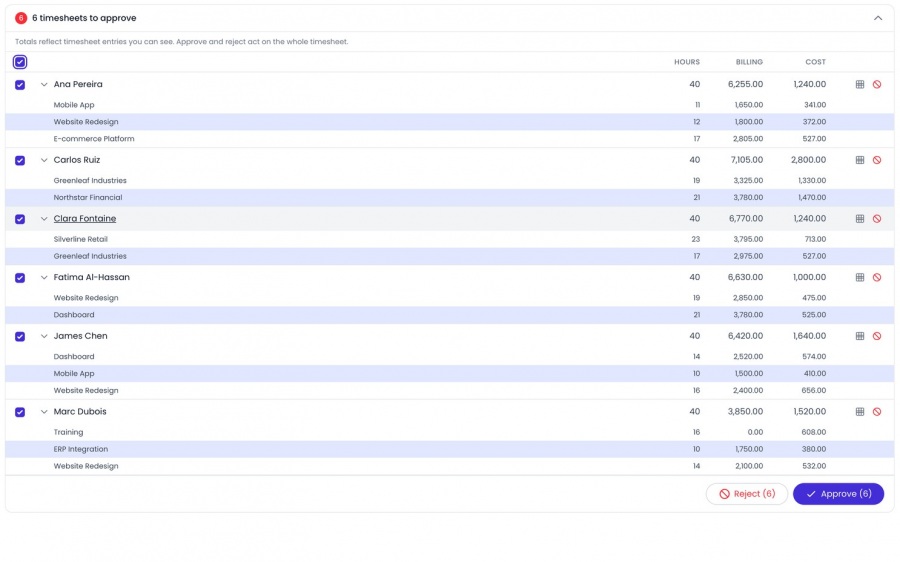Select Carlos Ruiz's Northstar Financial row
The image size is (900, 562).
pos(449,197)
